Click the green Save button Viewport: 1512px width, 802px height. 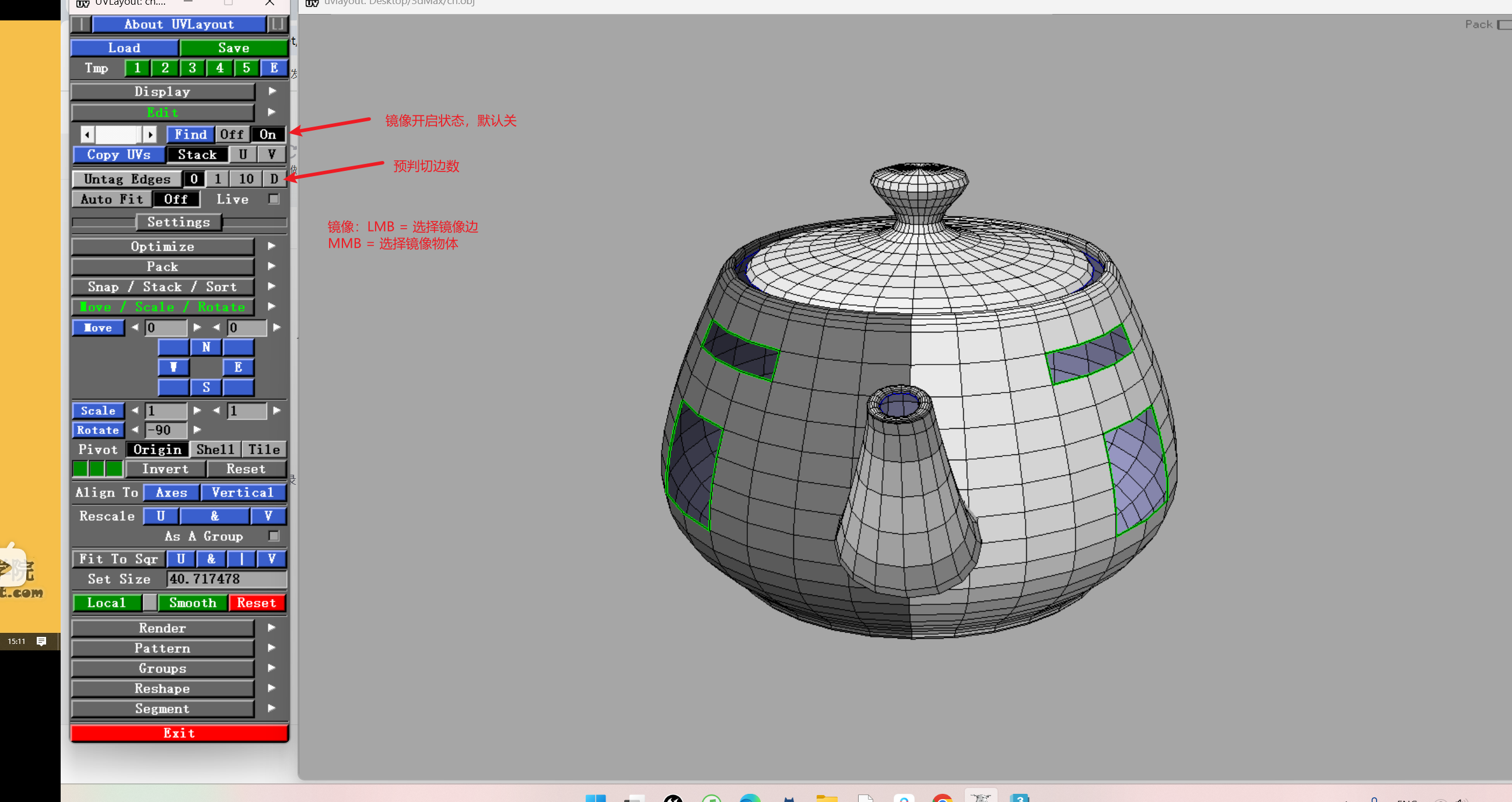click(233, 47)
